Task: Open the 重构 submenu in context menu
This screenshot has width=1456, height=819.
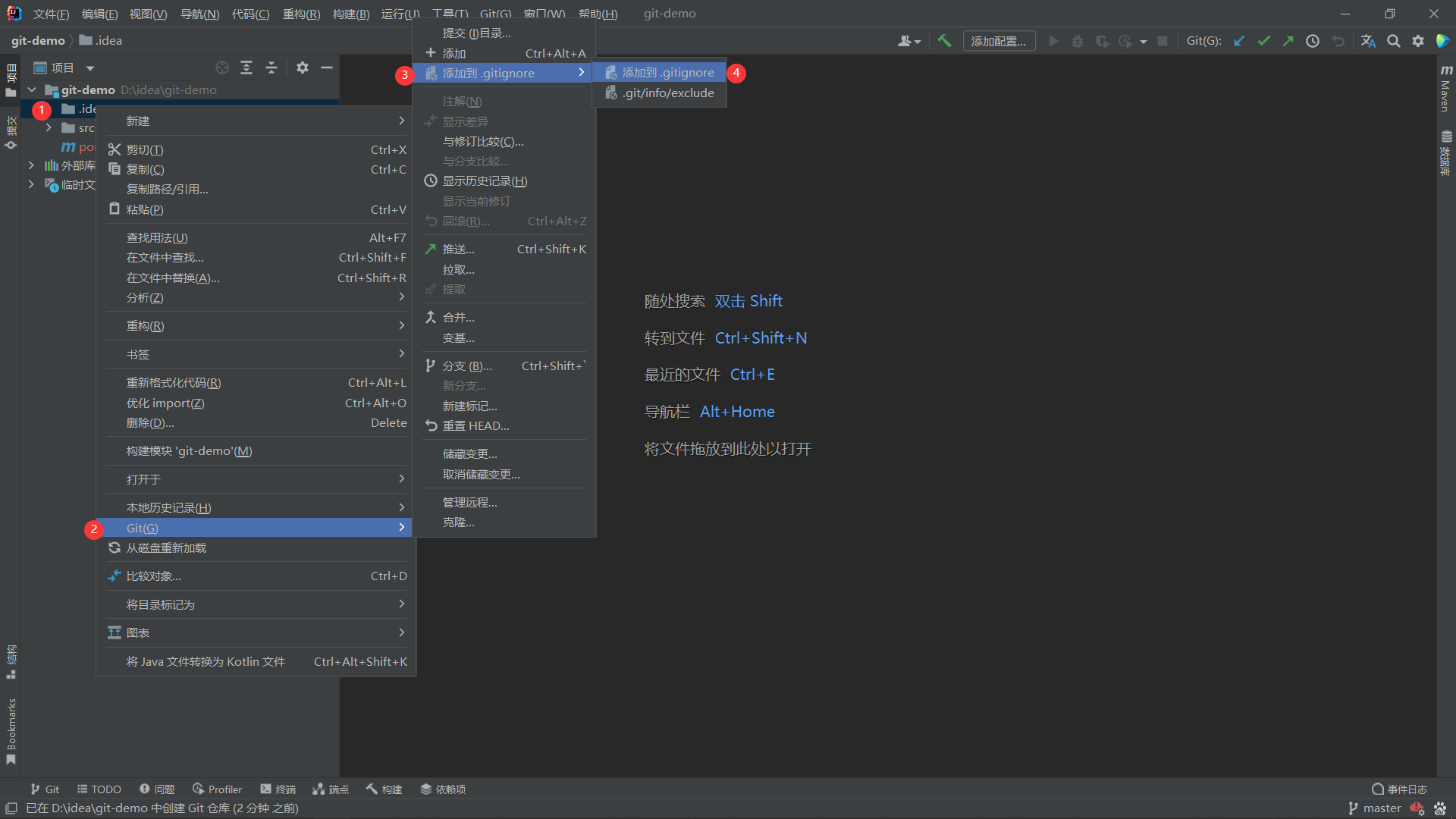Action: 256,325
